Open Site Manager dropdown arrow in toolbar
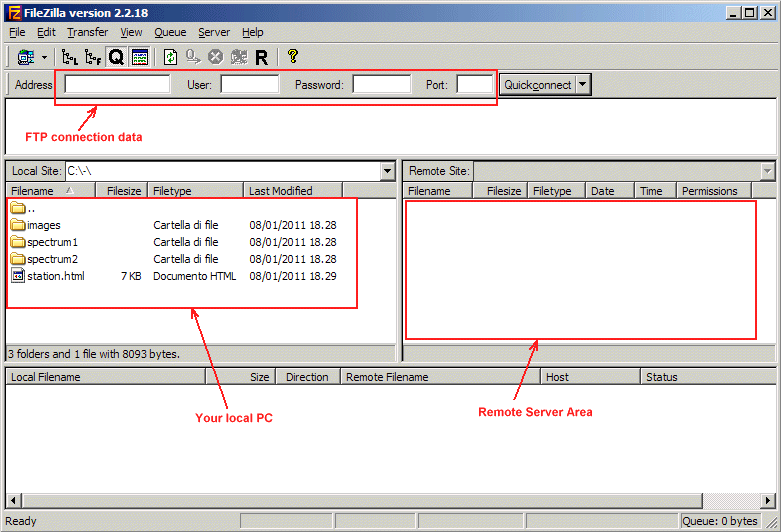The height and width of the screenshot is (532, 781). [x=44, y=57]
